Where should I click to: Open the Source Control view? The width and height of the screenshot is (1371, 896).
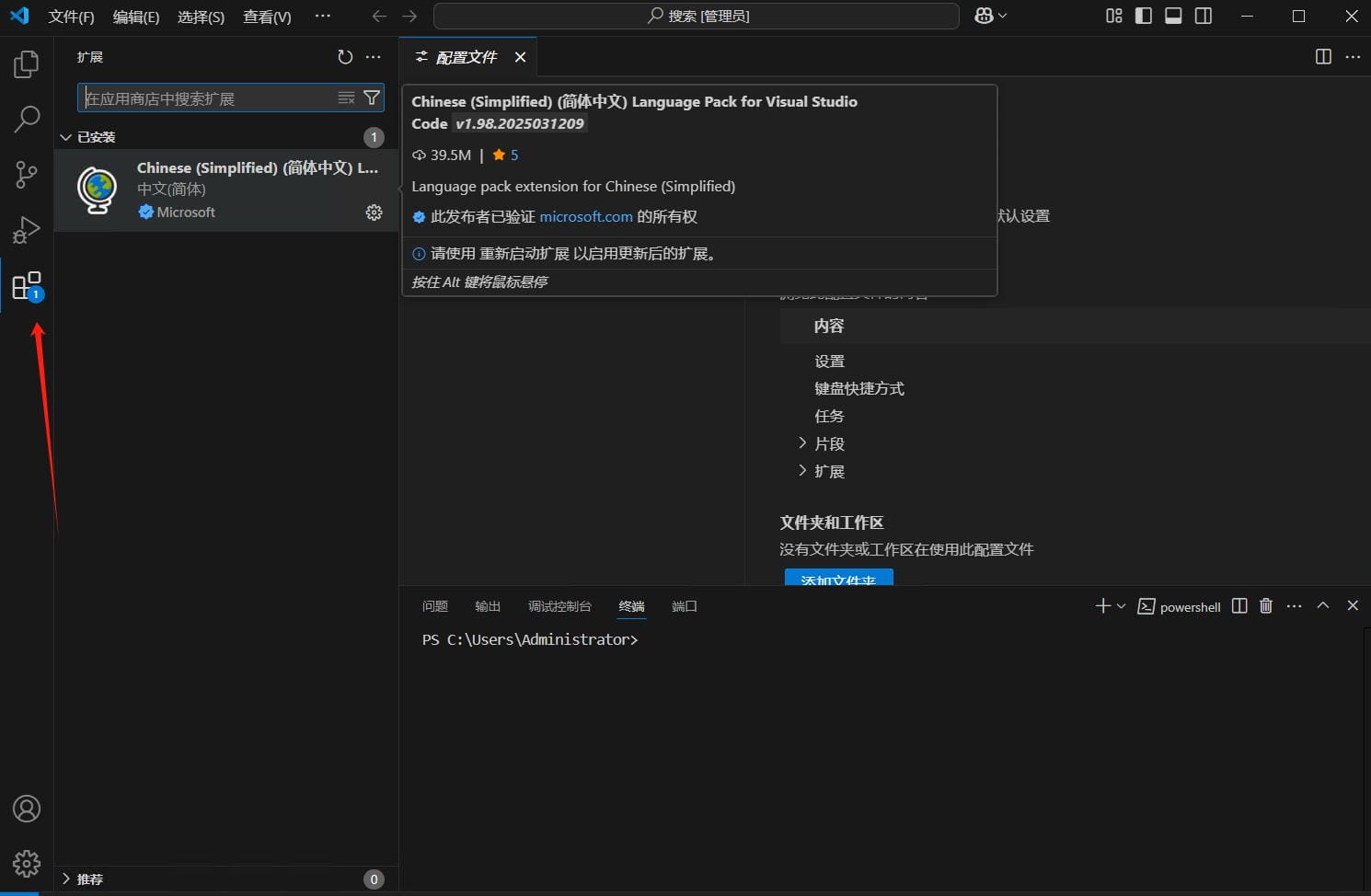[27, 174]
